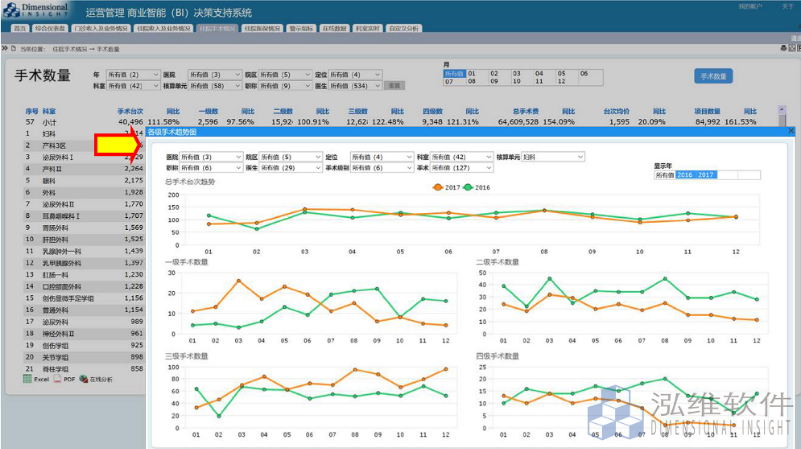Toggle 2016 in 显示年 selector
801x449 pixels.
(x=685, y=175)
